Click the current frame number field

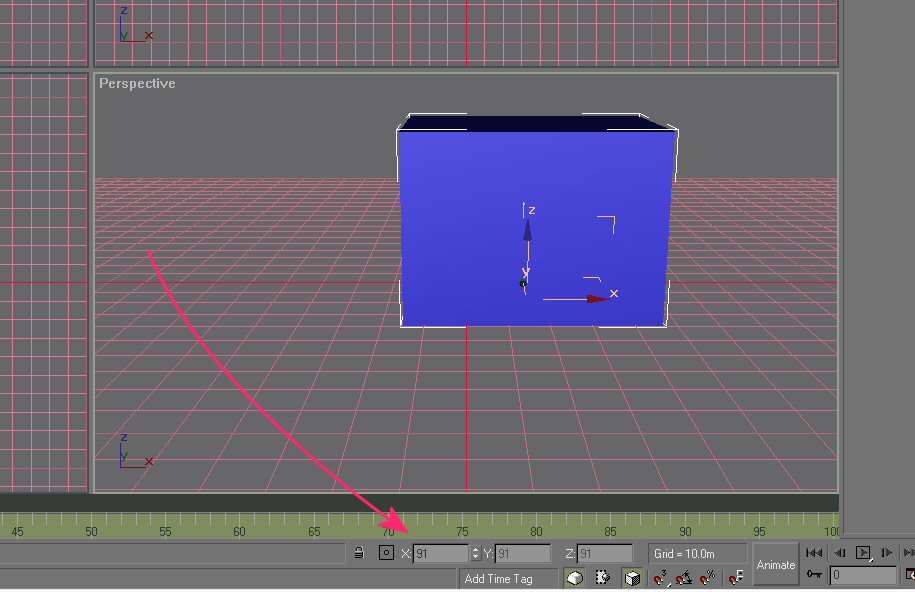click(x=863, y=576)
